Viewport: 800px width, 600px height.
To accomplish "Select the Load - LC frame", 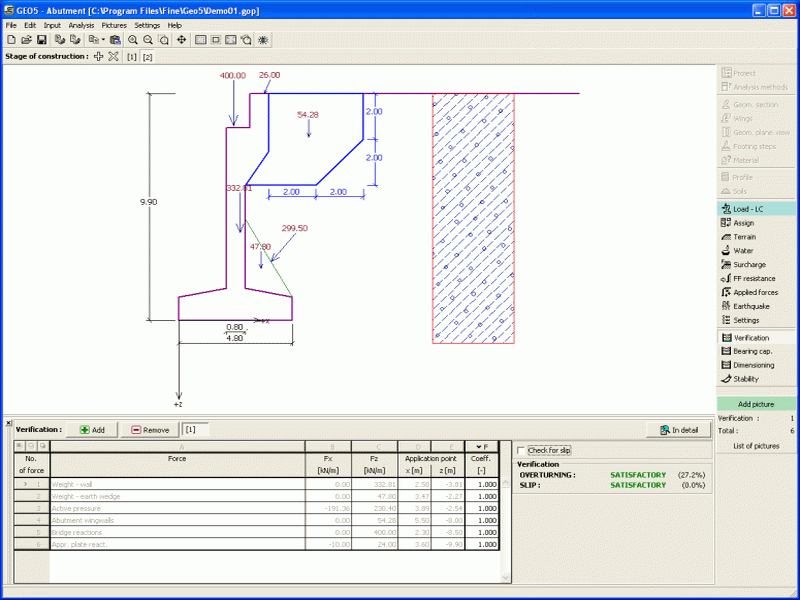I will click(748, 208).
